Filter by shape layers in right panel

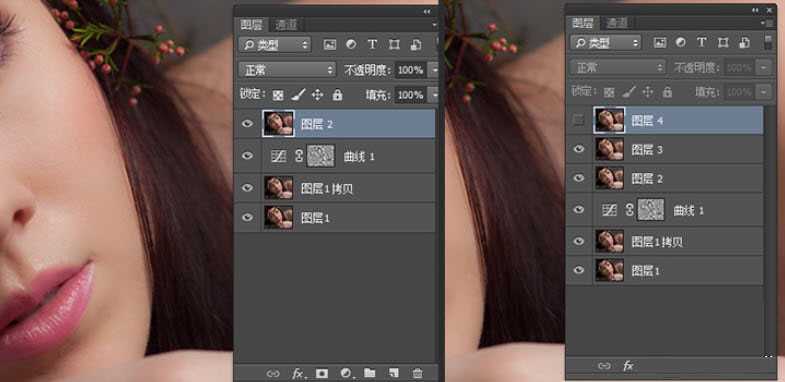pyautogui.click(x=723, y=43)
